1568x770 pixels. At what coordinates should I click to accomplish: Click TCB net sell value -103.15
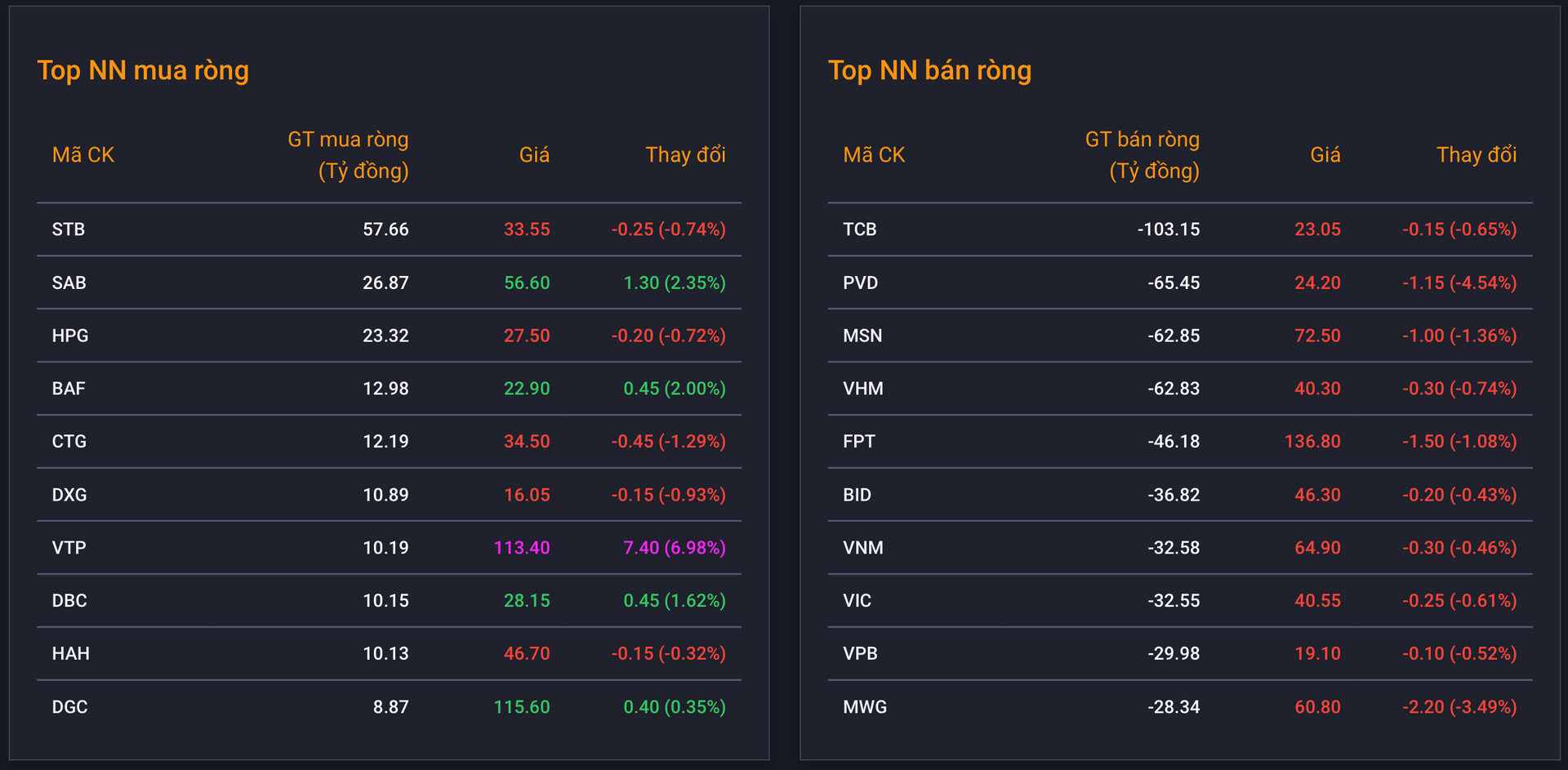click(x=1169, y=229)
